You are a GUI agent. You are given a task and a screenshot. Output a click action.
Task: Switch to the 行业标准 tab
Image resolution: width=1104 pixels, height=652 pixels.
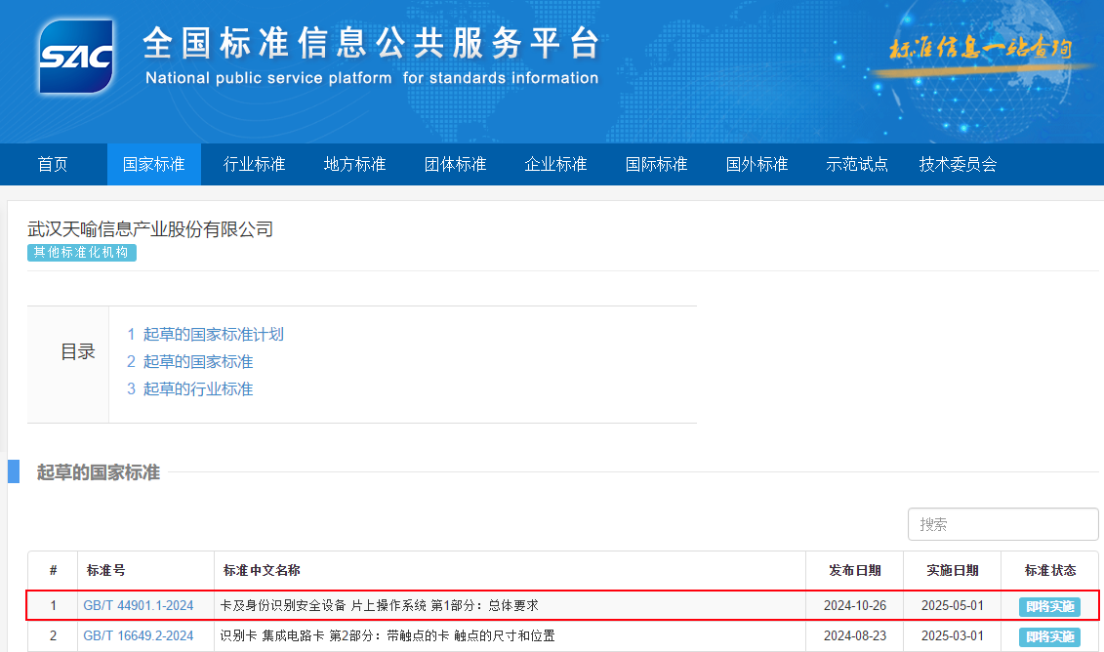pyautogui.click(x=254, y=164)
